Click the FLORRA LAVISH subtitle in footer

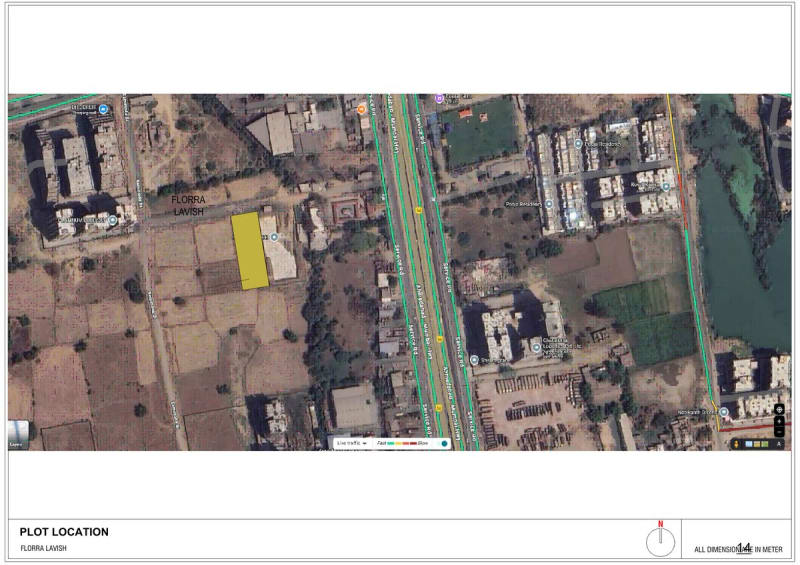(x=43, y=548)
